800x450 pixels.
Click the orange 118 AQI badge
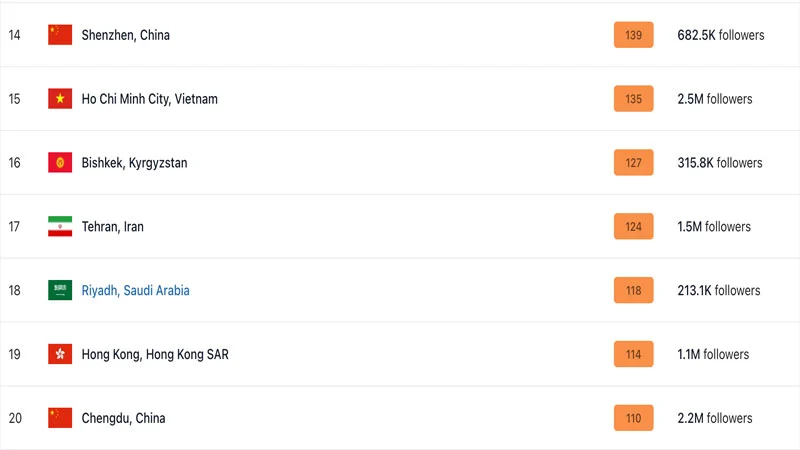coord(633,291)
